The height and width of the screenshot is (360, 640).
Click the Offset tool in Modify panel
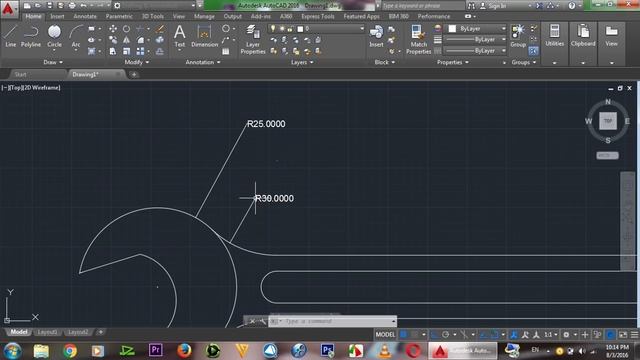160,51
